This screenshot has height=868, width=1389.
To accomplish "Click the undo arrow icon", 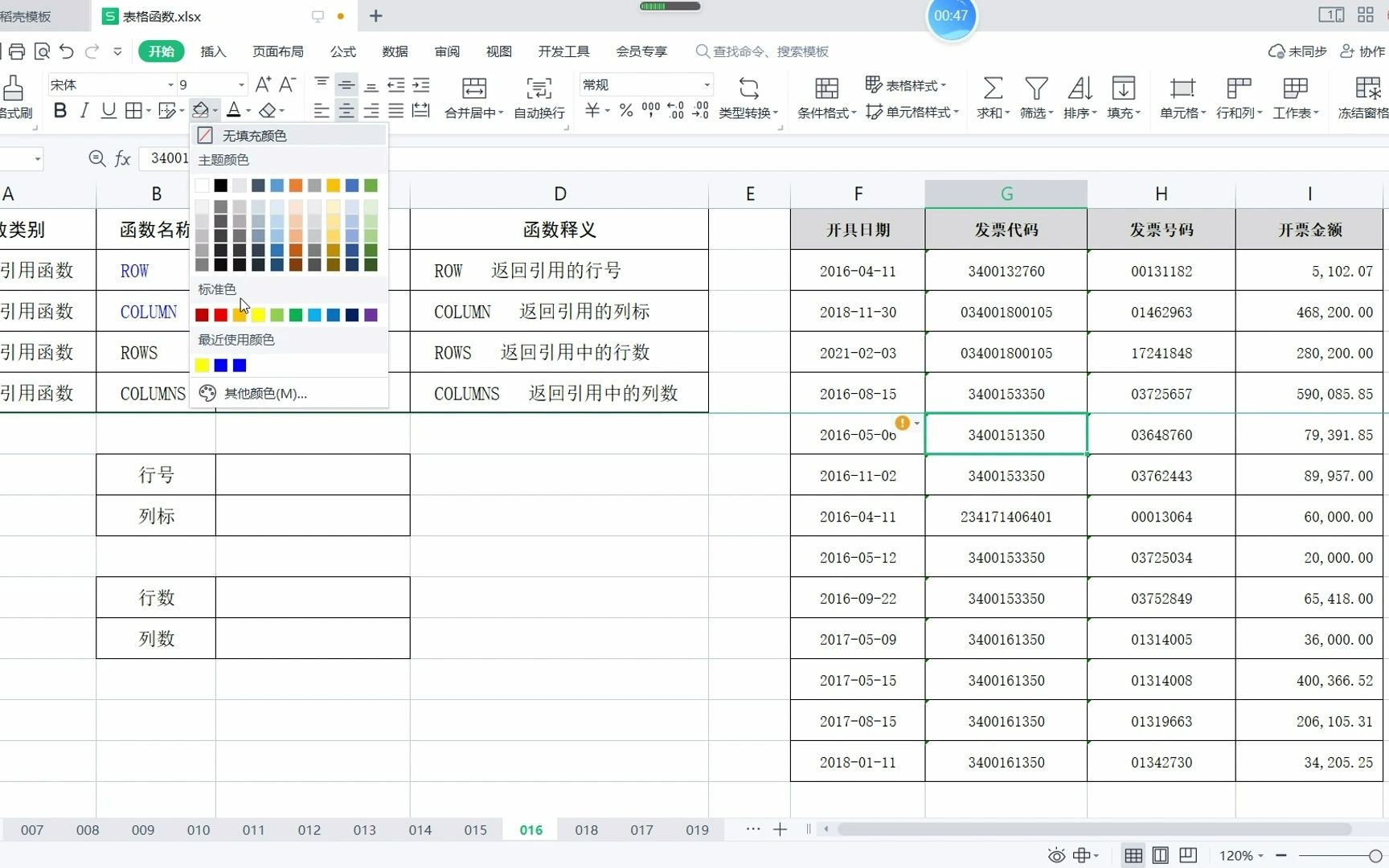I will click(66, 51).
